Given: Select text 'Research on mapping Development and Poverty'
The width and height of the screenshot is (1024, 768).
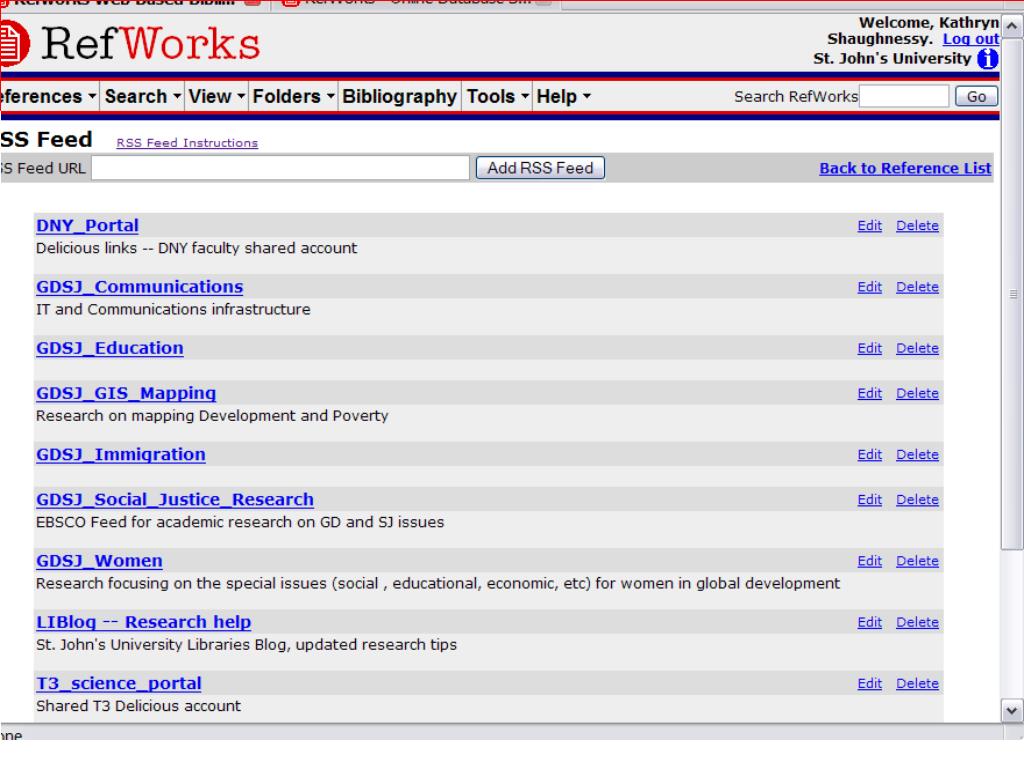Looking at the screenshot, I should click(212, 417).
